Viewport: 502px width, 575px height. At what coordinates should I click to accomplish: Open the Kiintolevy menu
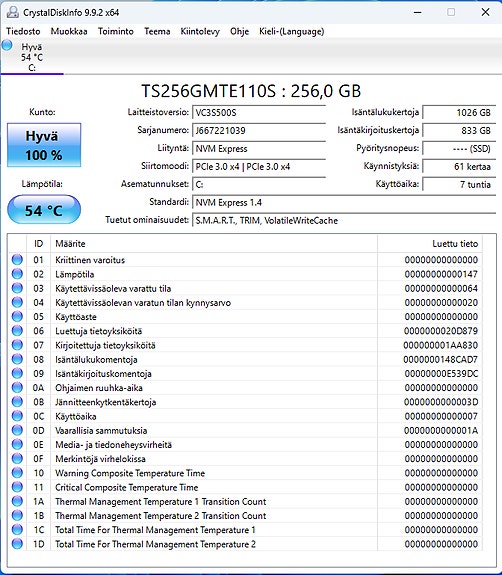tap(200, 32)
